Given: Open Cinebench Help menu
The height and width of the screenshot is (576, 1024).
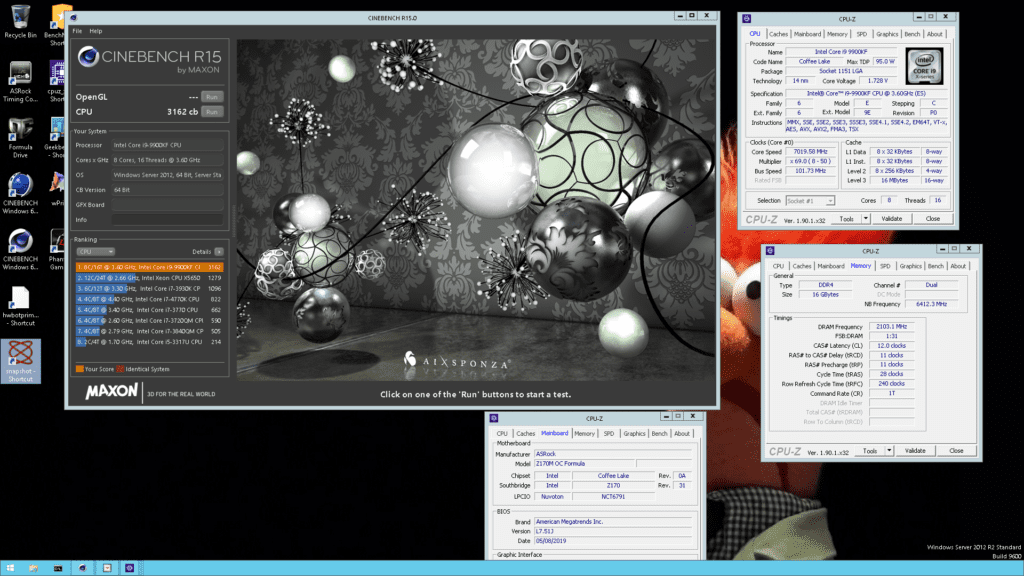Looking at the screenshot, I should tap(96, 31).
